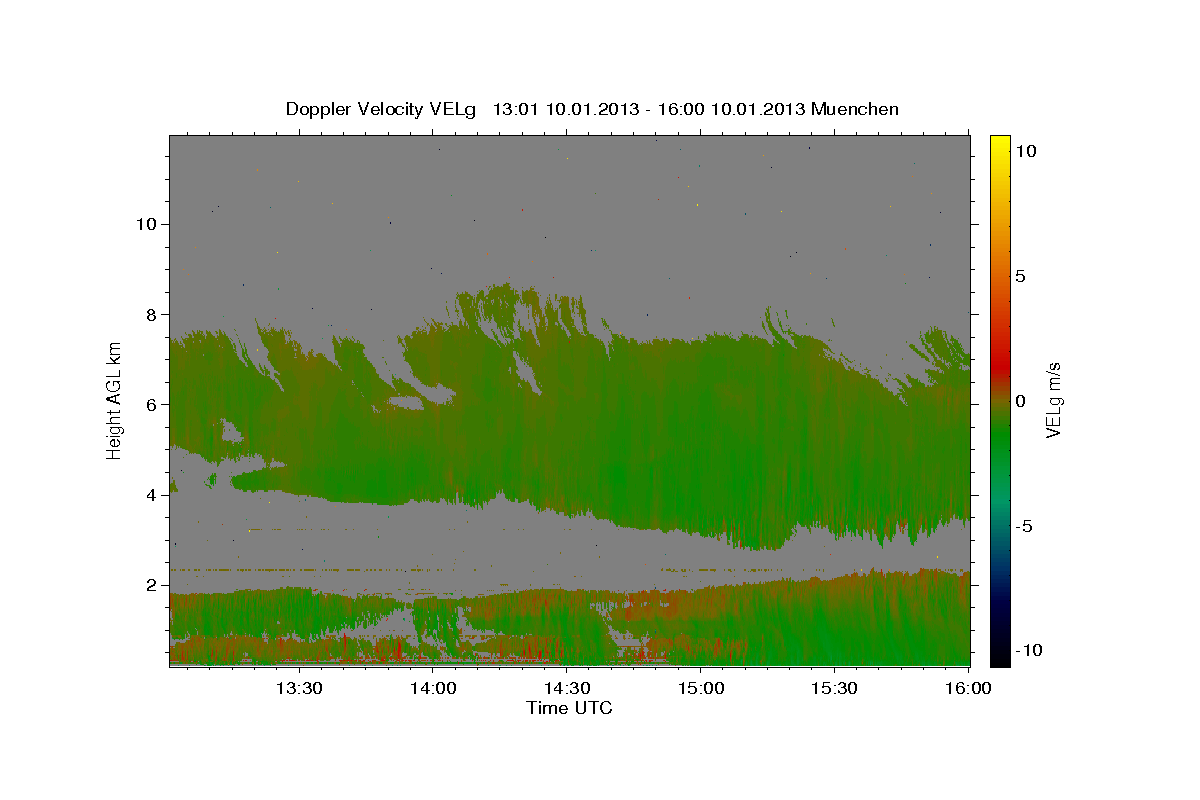Click the colorbar label '-5'
This screenshot has width=1200, height=800.
point(1024,526)
